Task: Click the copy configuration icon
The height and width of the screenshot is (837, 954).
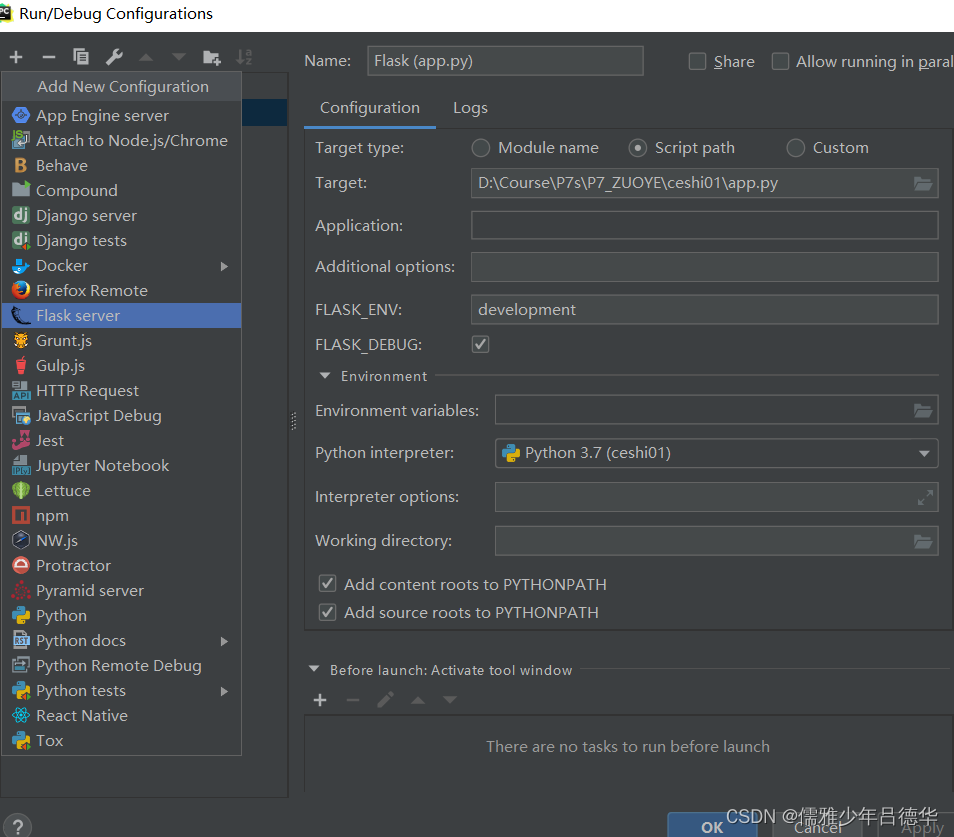Action: coord(81,57)
